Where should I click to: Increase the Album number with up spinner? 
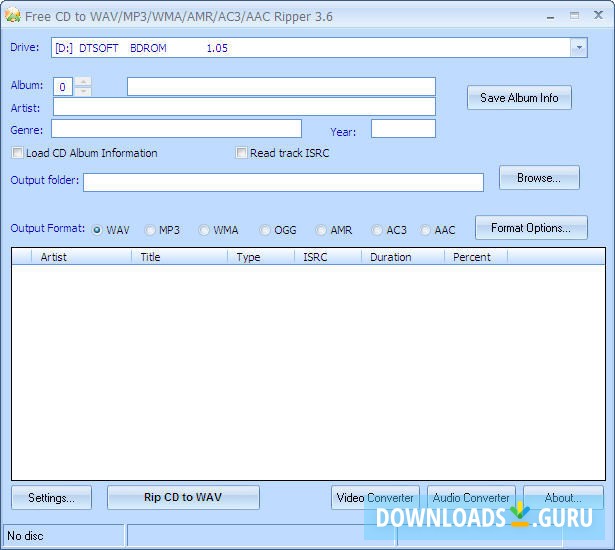click(x=83, y=82)
